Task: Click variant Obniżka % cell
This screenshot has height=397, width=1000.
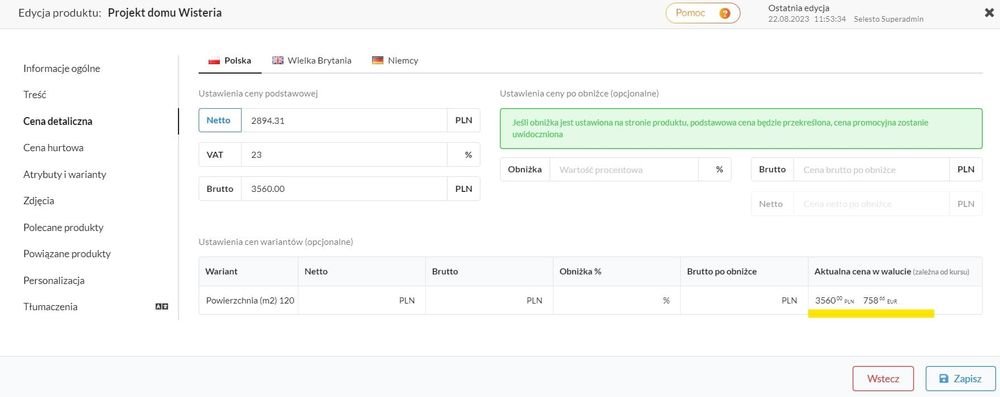Action: [x=617, y=300]
